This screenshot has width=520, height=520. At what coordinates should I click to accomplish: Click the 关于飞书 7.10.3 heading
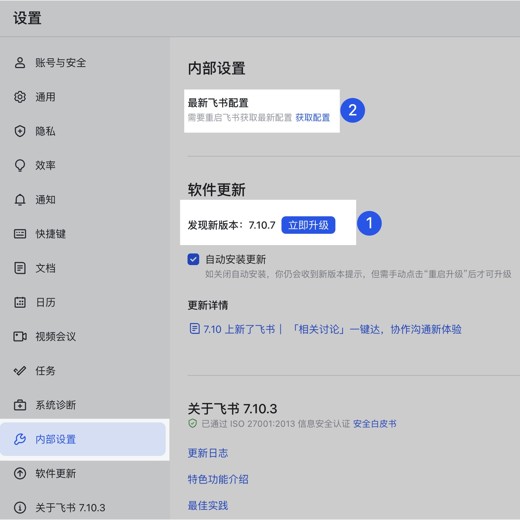[x=232, y=408]
